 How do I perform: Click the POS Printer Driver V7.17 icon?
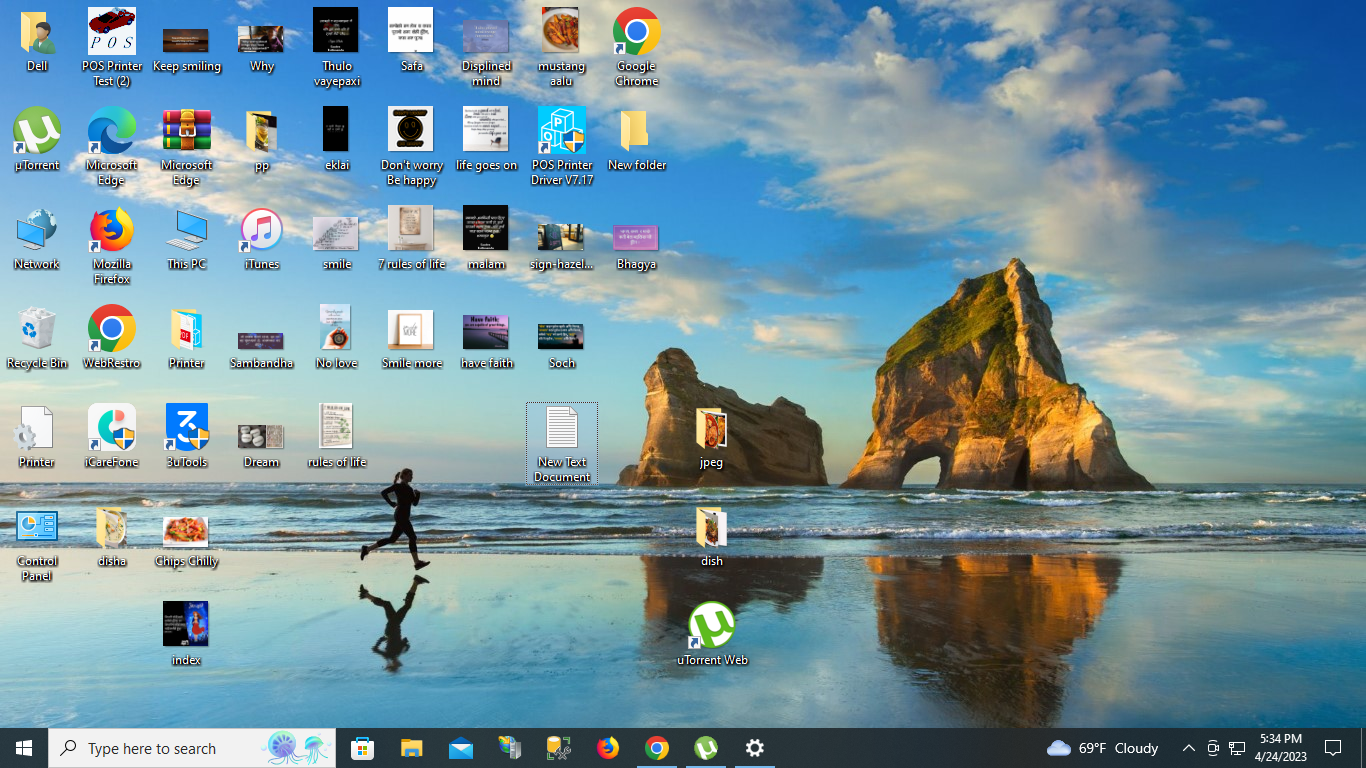561,132
